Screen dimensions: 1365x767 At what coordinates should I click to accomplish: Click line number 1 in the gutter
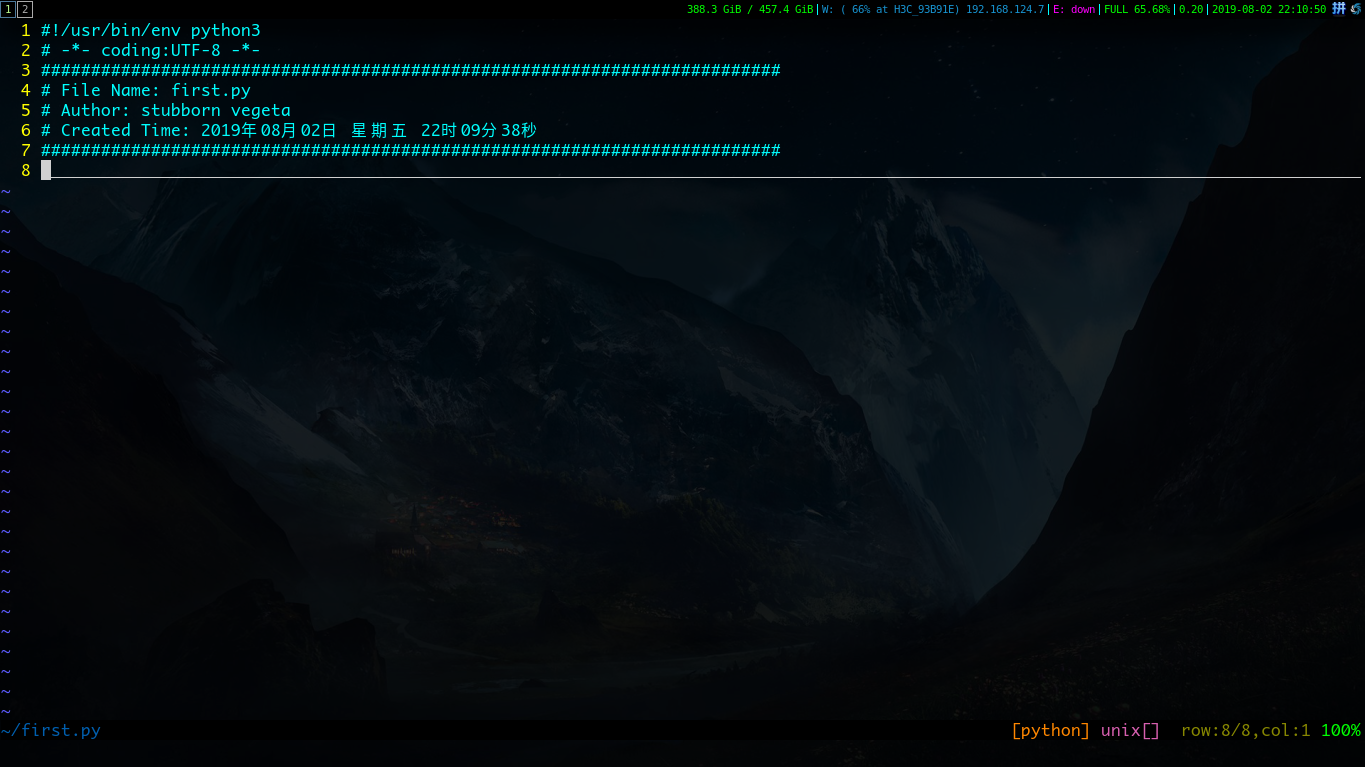pyautogui.click(x=26, y=30)
